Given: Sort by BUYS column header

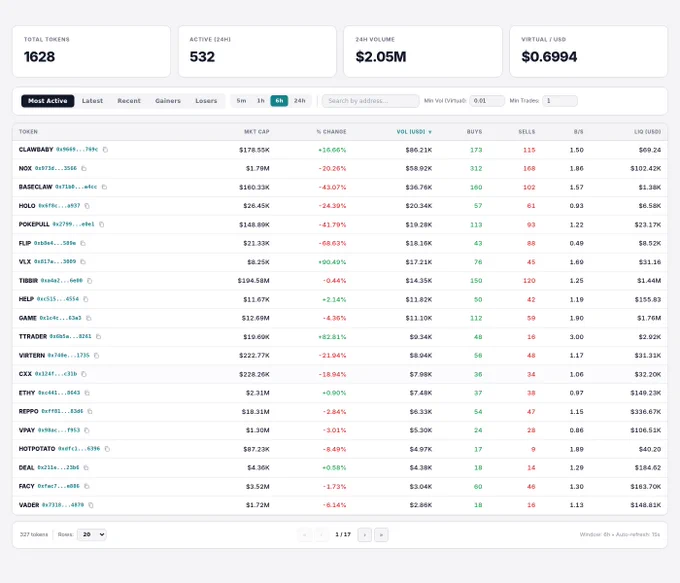Looking at the screenshot, I should tap(474, 132).
